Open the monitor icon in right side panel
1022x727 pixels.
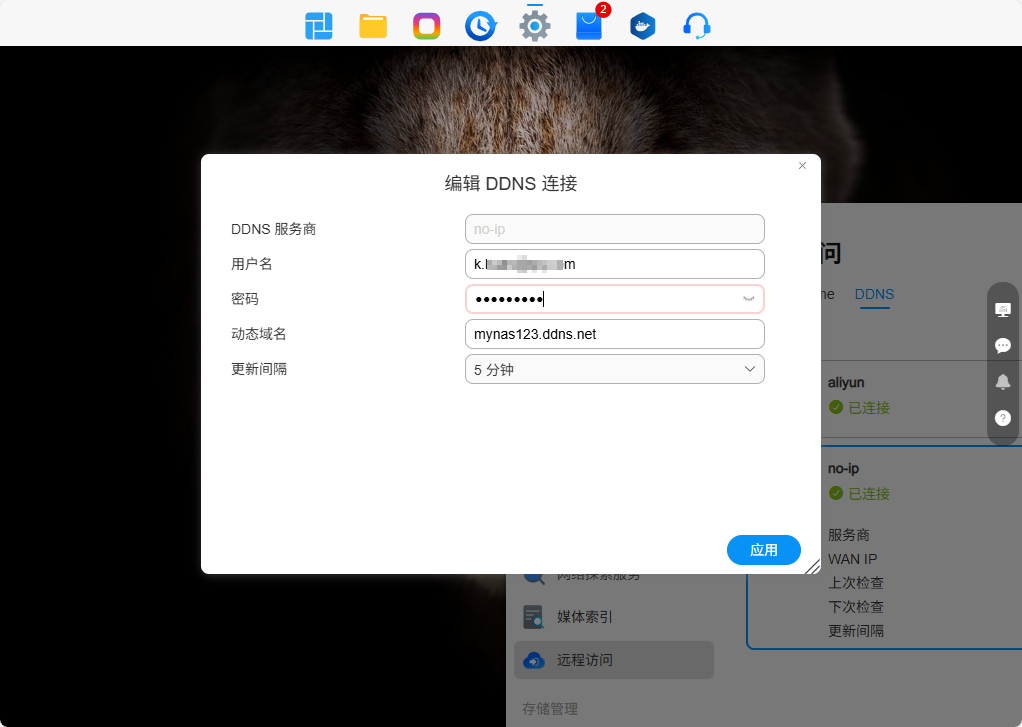(x=1003, y=310)
